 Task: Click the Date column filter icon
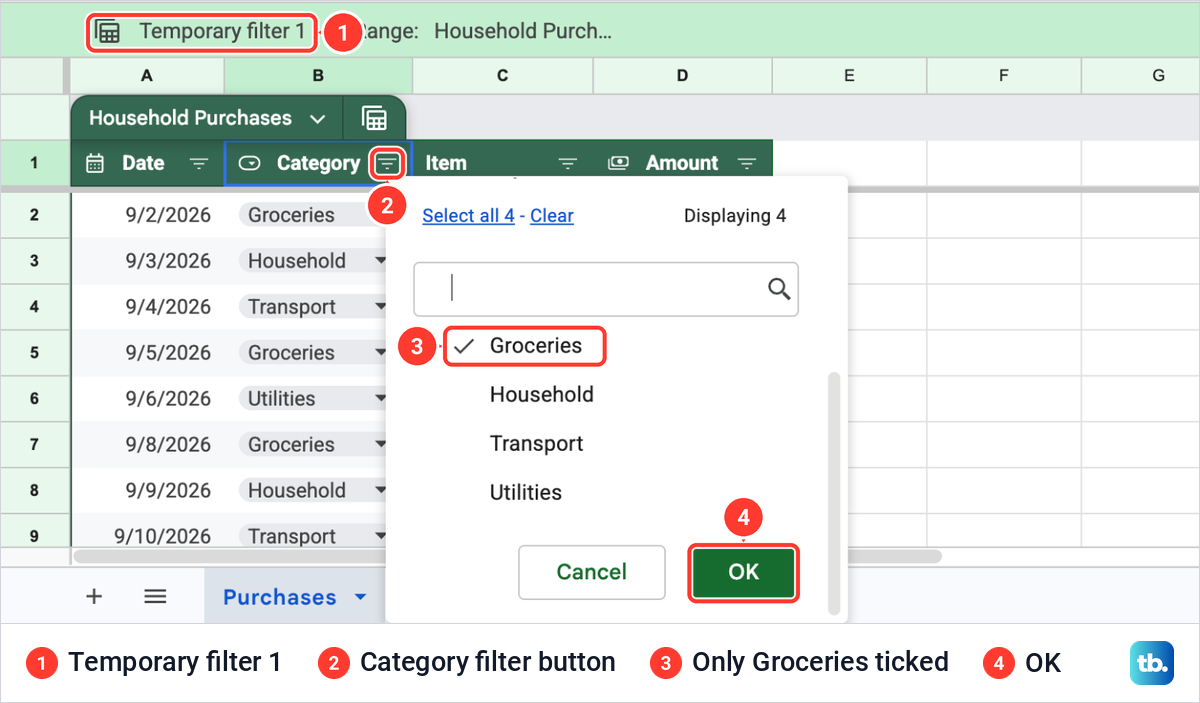pos(199,163)
